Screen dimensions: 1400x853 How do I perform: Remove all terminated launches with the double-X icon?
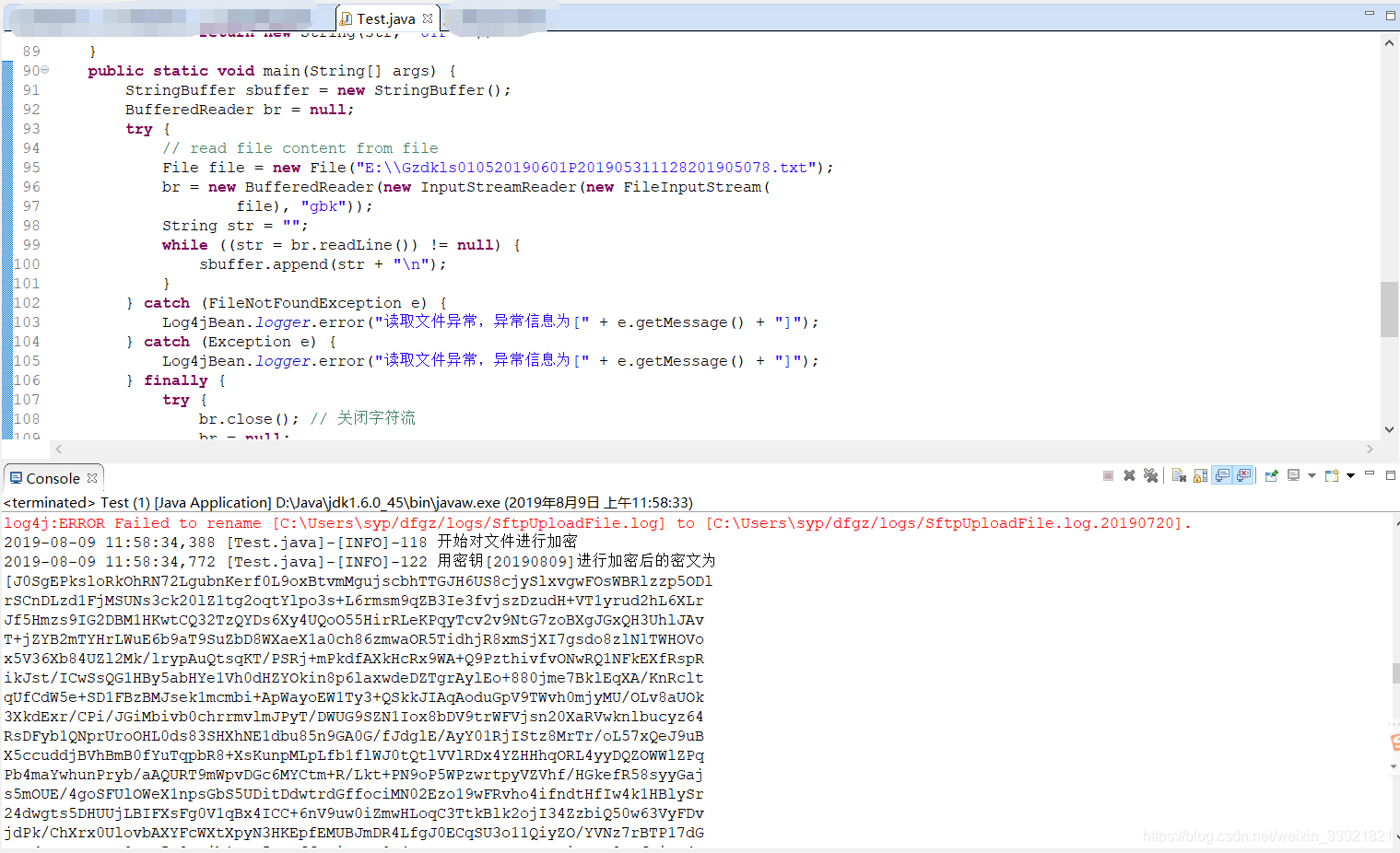1150,475
